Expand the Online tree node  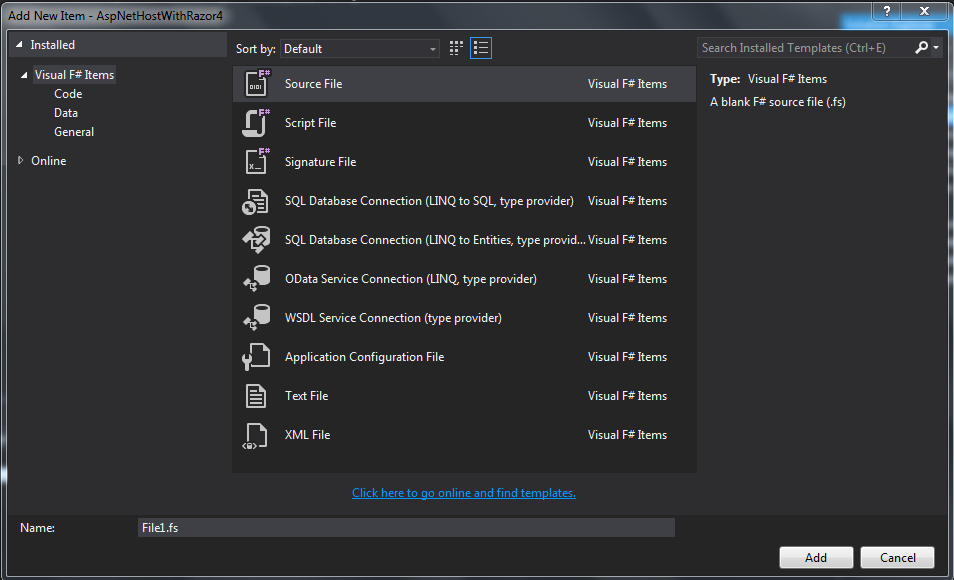click(x=21, y=161)
